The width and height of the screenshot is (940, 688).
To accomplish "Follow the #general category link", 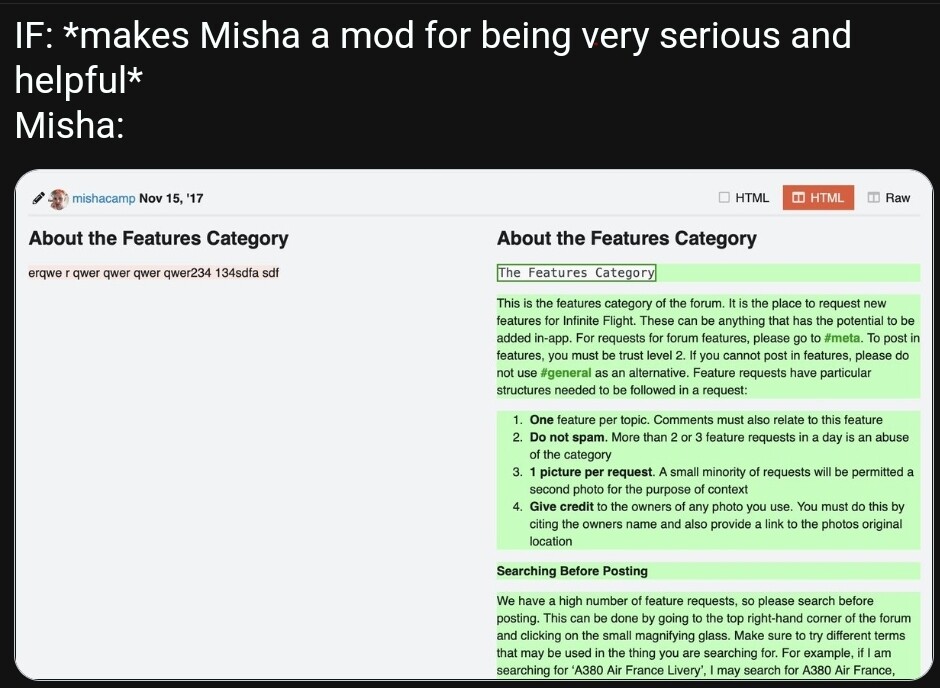I will pyautogui.click(x=565, y=373).
